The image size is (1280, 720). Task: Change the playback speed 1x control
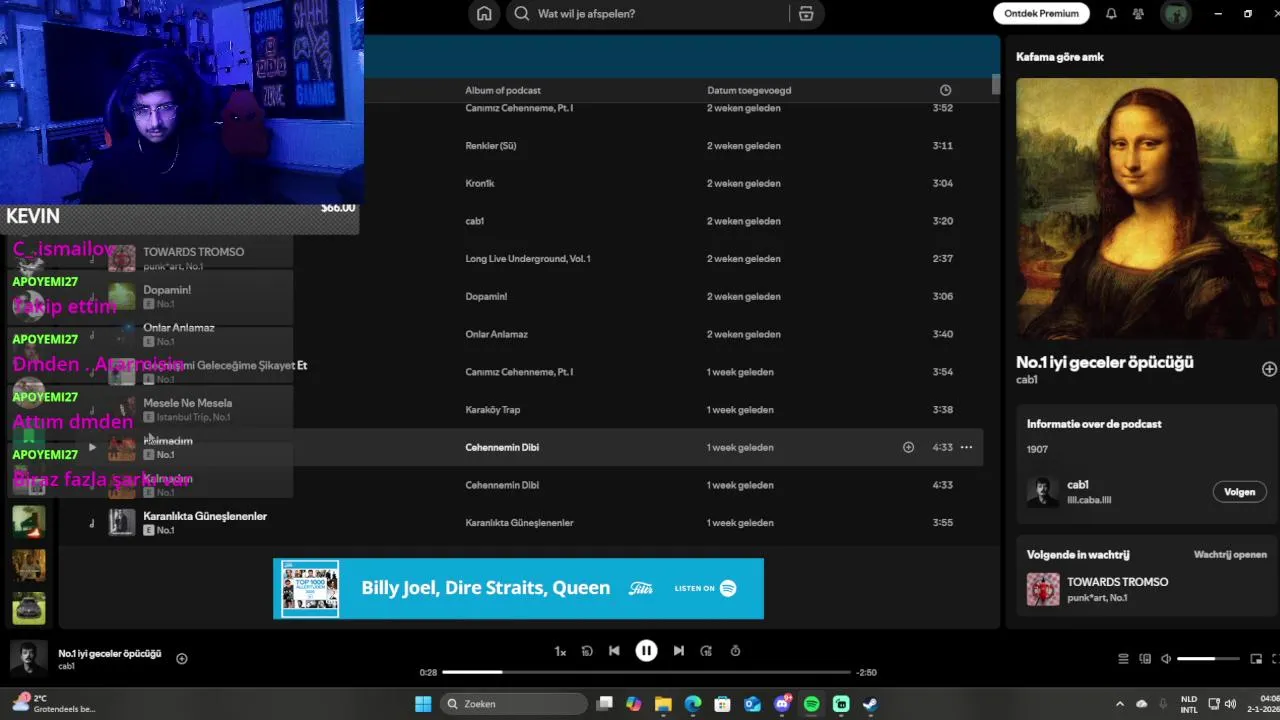(x=560, y=651)
